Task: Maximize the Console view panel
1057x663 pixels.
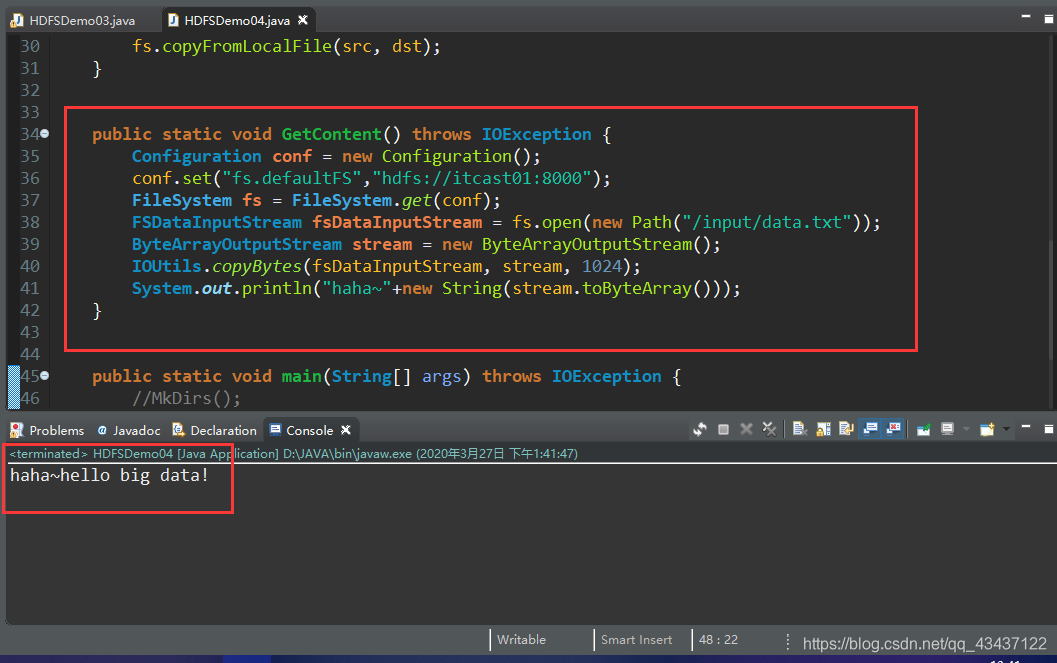Action: 1049,429
